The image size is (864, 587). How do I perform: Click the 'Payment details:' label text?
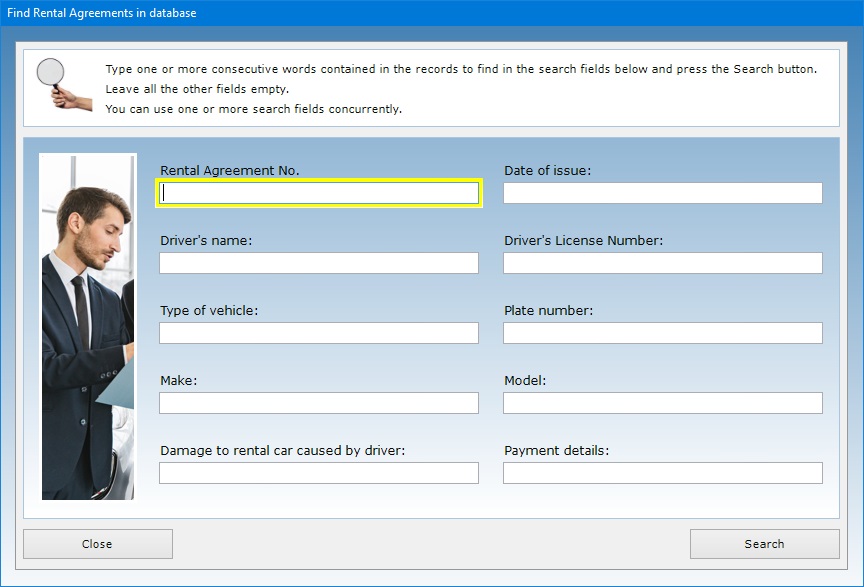pos(556,451)
